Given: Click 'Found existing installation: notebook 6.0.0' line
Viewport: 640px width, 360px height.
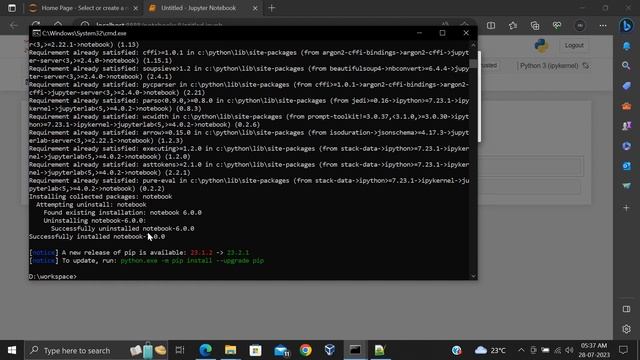Looking at the screenshot, I should pyautogui.click(x=122, y=213).
